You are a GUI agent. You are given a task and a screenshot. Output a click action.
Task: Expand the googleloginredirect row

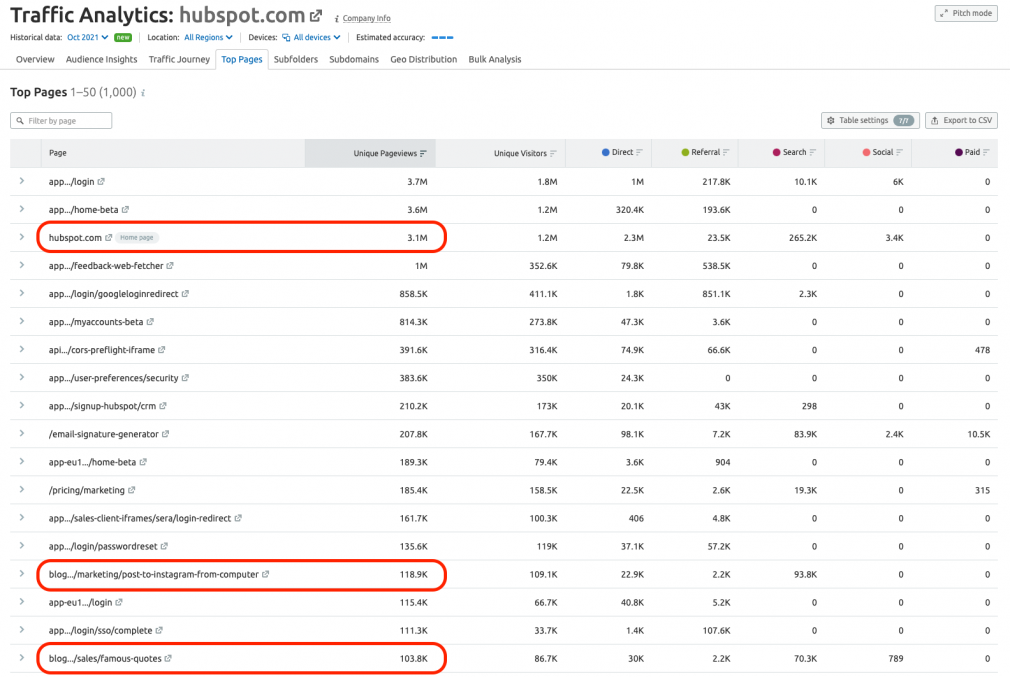[22, 293]
